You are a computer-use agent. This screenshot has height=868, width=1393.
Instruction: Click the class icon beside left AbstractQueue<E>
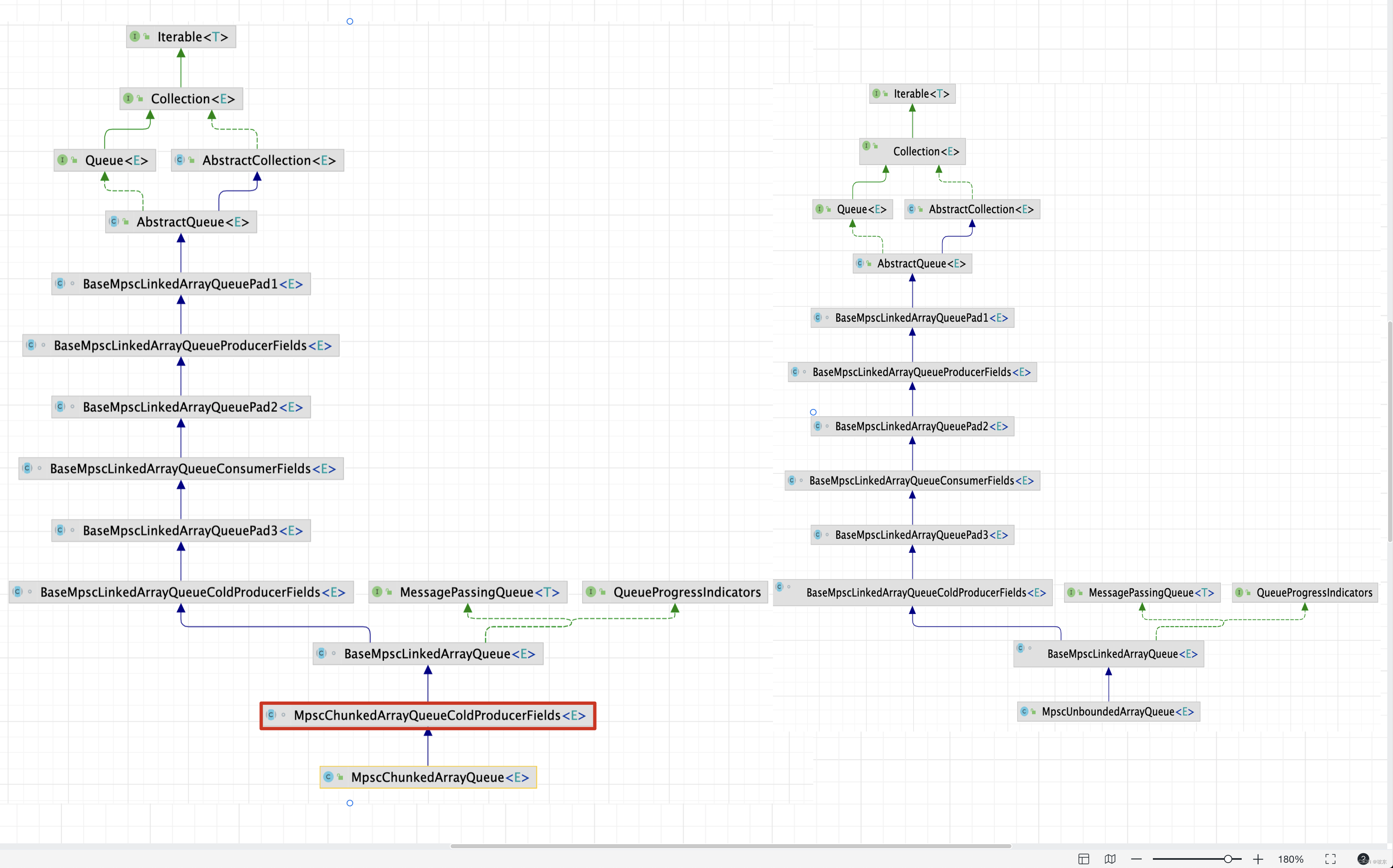tap(114, 221)
